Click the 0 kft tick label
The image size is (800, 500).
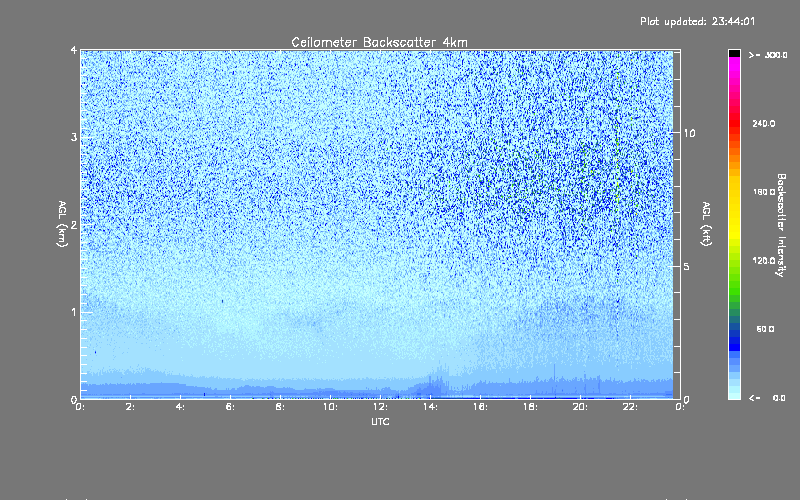pyautogui.click(x=687, y=399)
